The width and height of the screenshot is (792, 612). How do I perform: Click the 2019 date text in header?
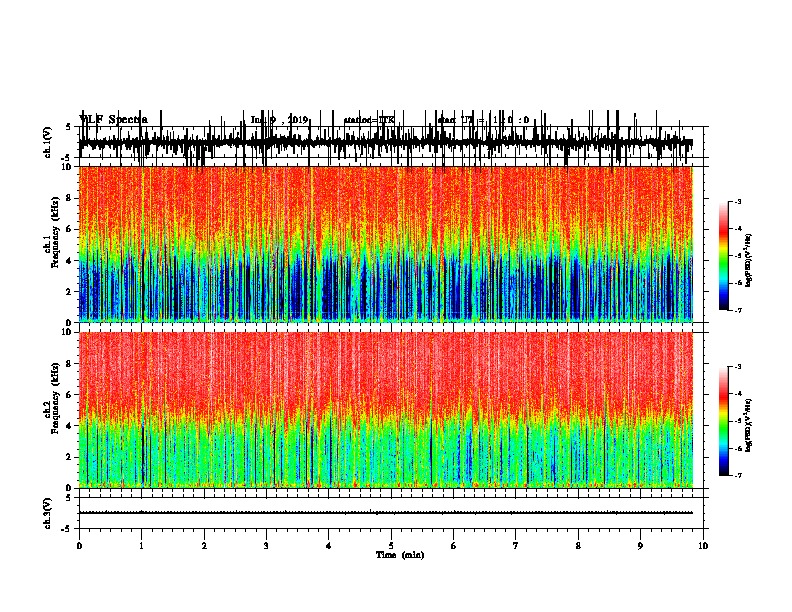298,120
